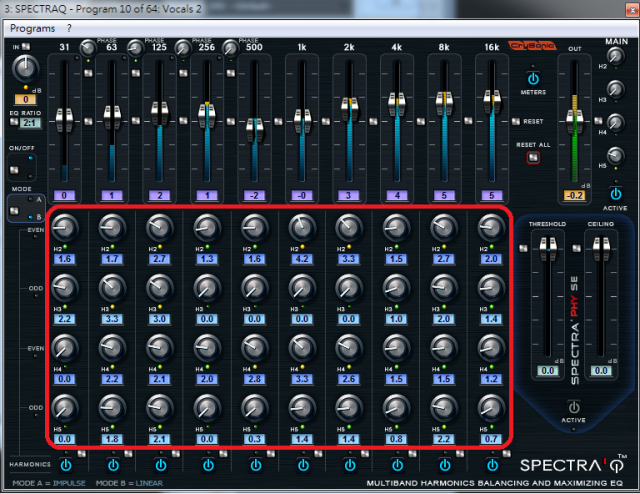
Task: Click the MAIN H2 knob
Action: click(615, 56)
